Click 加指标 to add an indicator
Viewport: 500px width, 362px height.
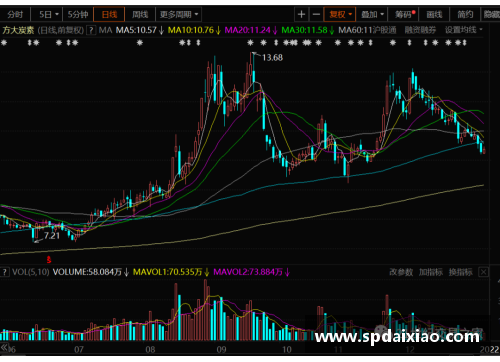point(431,272)
